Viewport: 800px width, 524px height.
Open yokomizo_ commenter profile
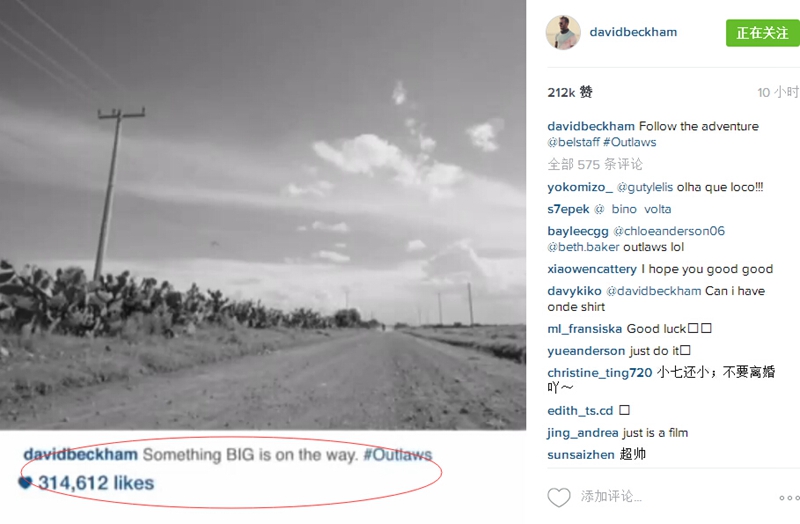coord(580,187)
